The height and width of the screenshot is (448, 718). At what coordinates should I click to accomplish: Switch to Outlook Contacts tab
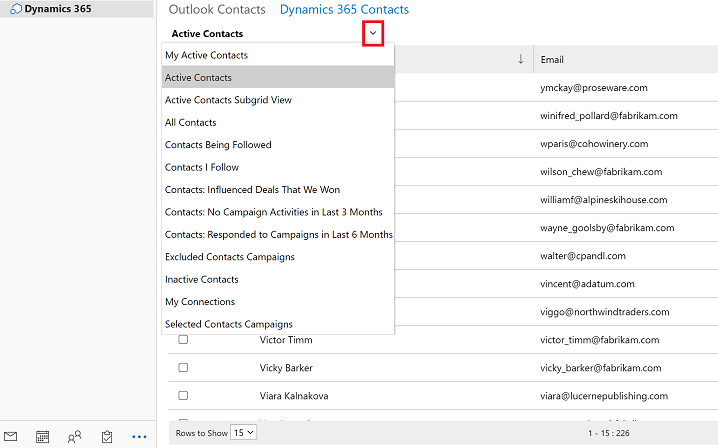point(217,10)
